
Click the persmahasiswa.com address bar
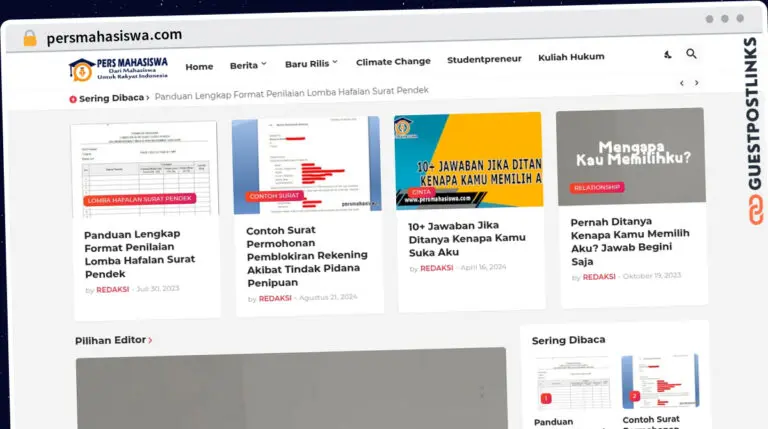[114, 36]
